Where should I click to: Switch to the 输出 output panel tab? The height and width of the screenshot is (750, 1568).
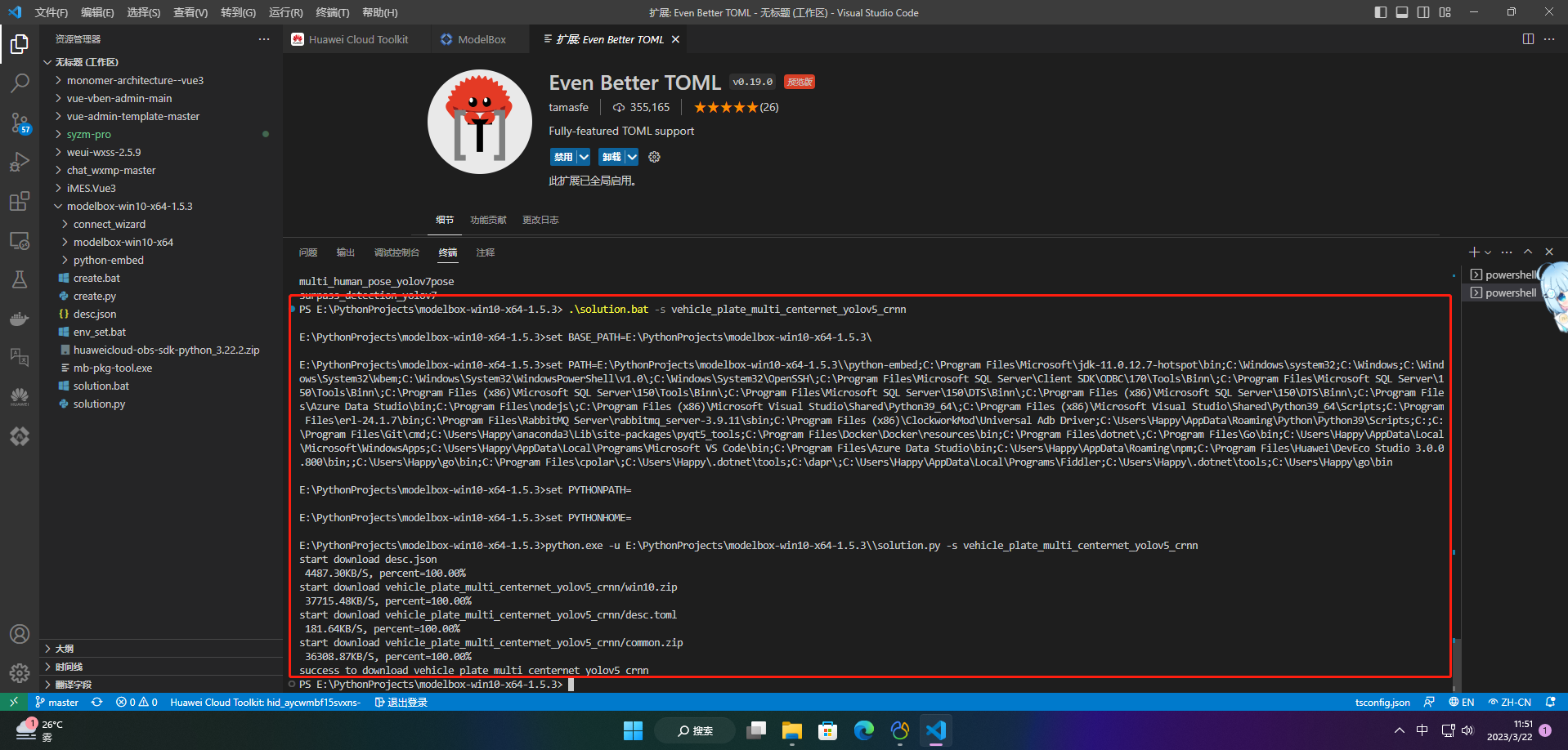tap(346, 252)
